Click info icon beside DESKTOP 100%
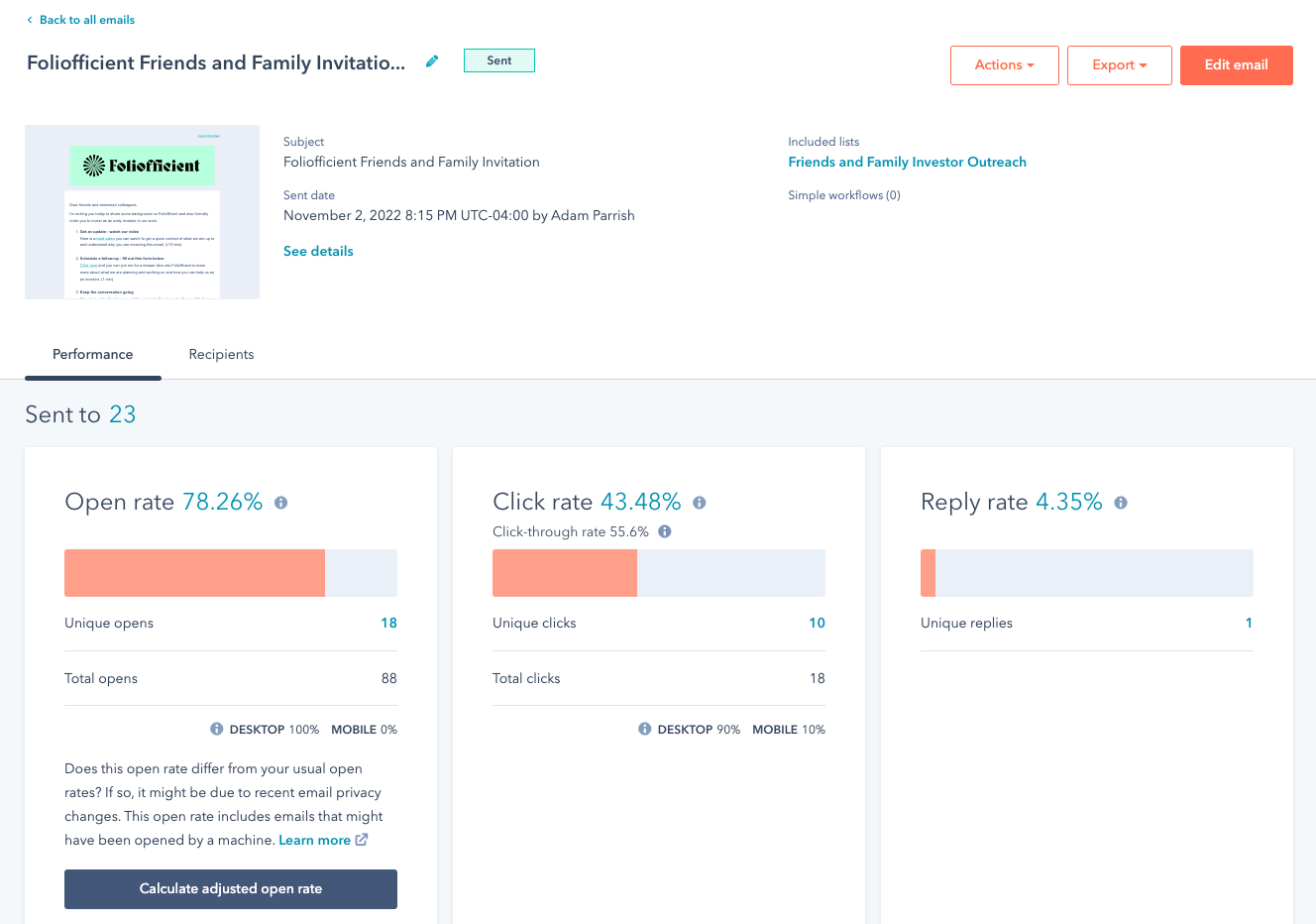This screenshot has width=1316, height=924. coord(217,729)
